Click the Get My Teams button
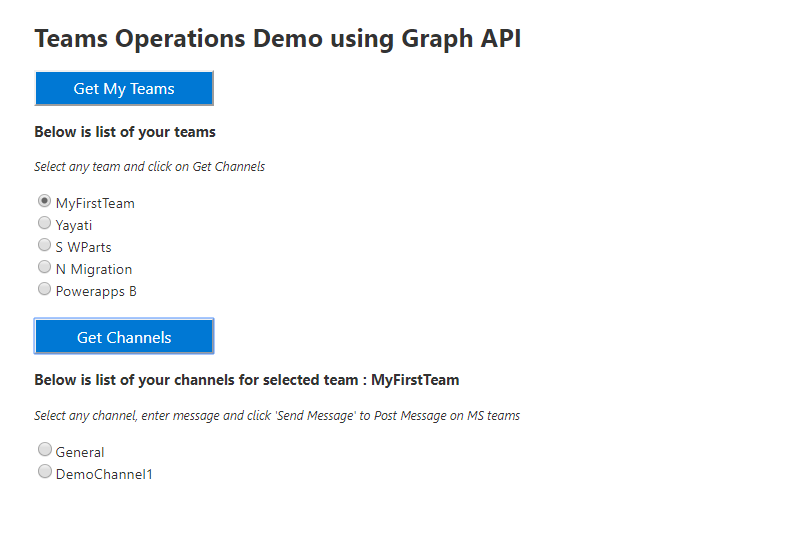Screen dimensions: 789x548 click(x=124, y=88)
